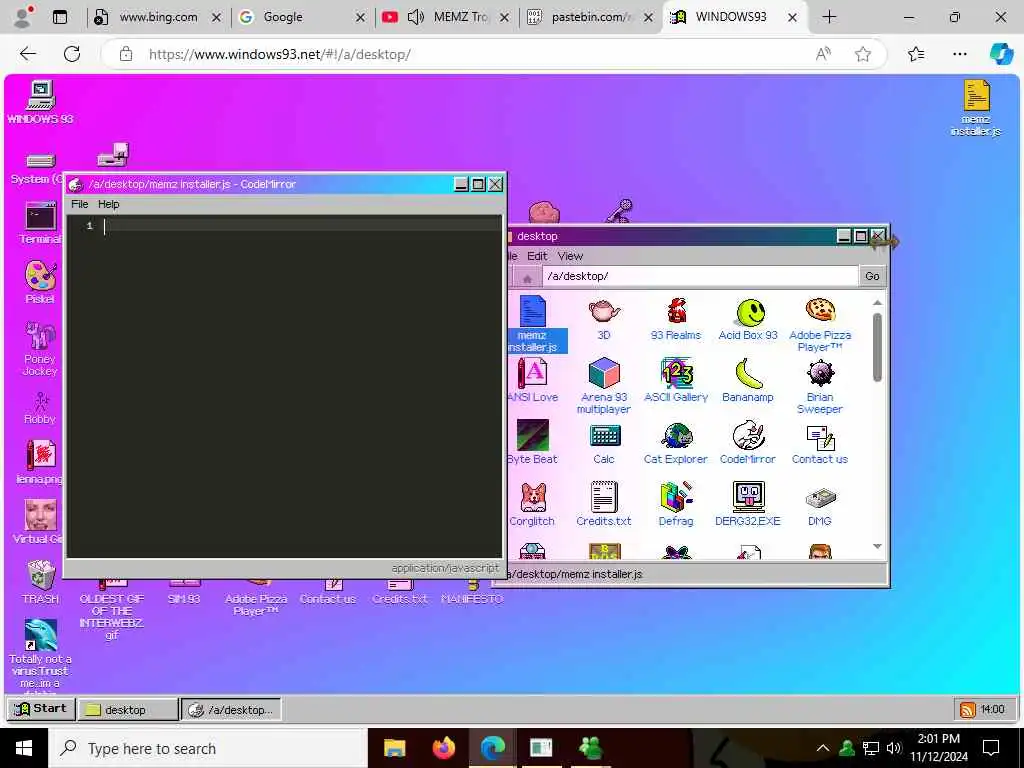Image resolution: width=1024 pixels, height=768 pixels.
Task: Open Acid Box 93 smiley icon
Action: [748, 320]
